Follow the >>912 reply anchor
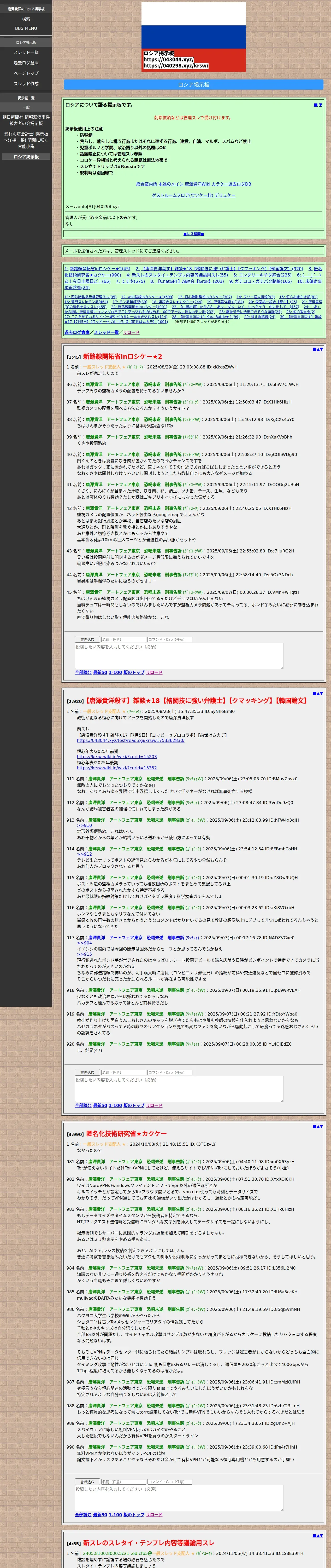This screenshot has height=1568, width=331. pos(85,854)
